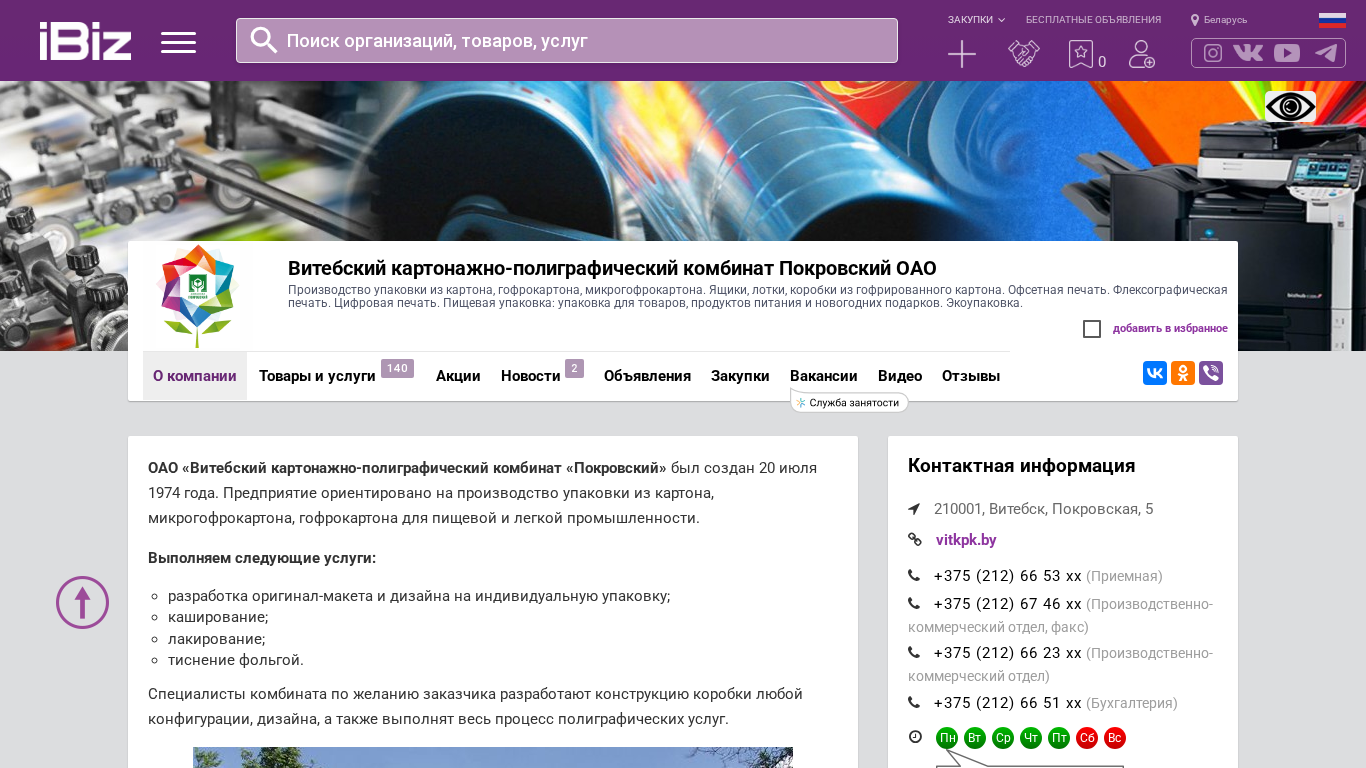This screenshot has height=768, width=1366.
Task: Click the 'лакирование;' list item
Action: pyautogui.click(x=217, y=639)
